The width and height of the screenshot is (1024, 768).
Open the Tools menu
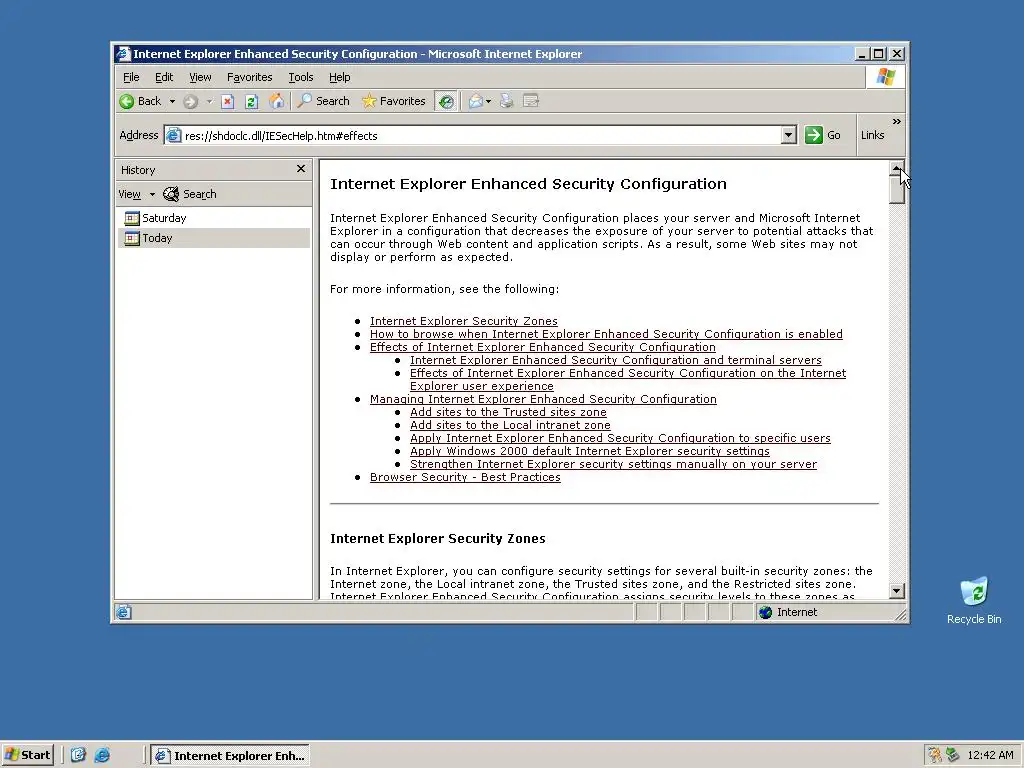(x=301, y=77)
